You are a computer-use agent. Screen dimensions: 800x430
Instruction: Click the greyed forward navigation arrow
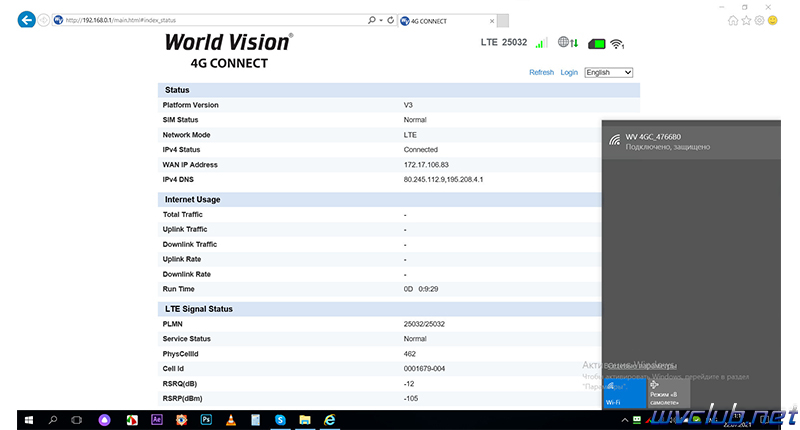point(44,20)
